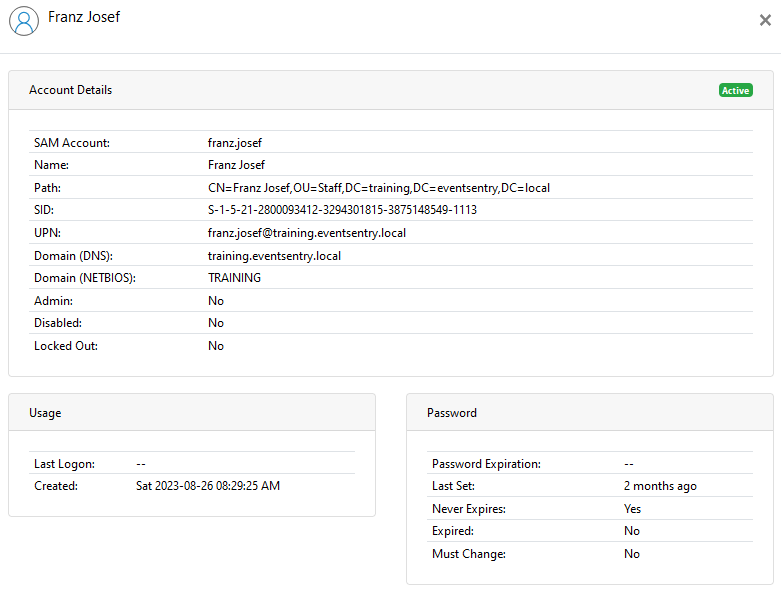
Task: Click the Franz Josef title text
Action: (84, 17)
